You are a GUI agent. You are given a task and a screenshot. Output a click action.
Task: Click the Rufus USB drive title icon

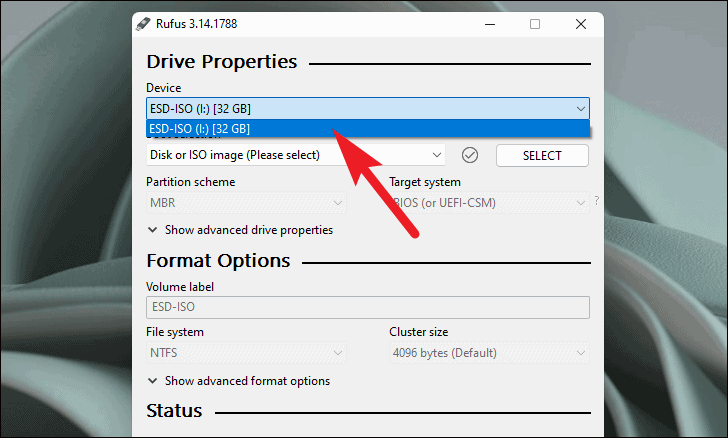[x=143, y=24]
